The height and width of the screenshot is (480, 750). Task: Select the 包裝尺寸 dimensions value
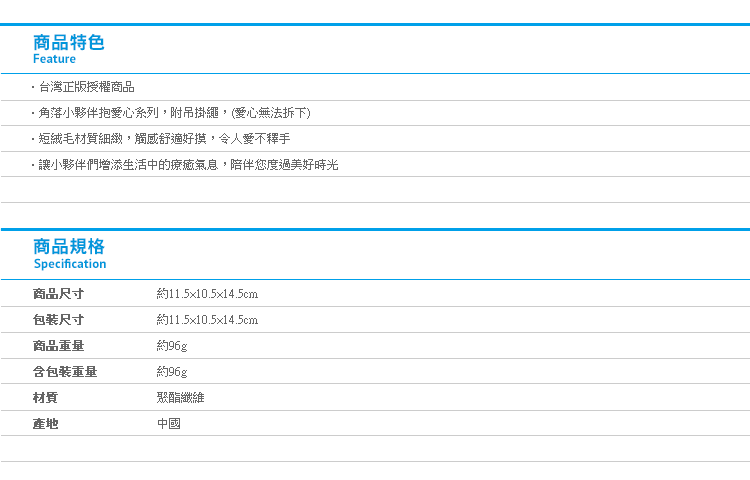coord(207,319)
